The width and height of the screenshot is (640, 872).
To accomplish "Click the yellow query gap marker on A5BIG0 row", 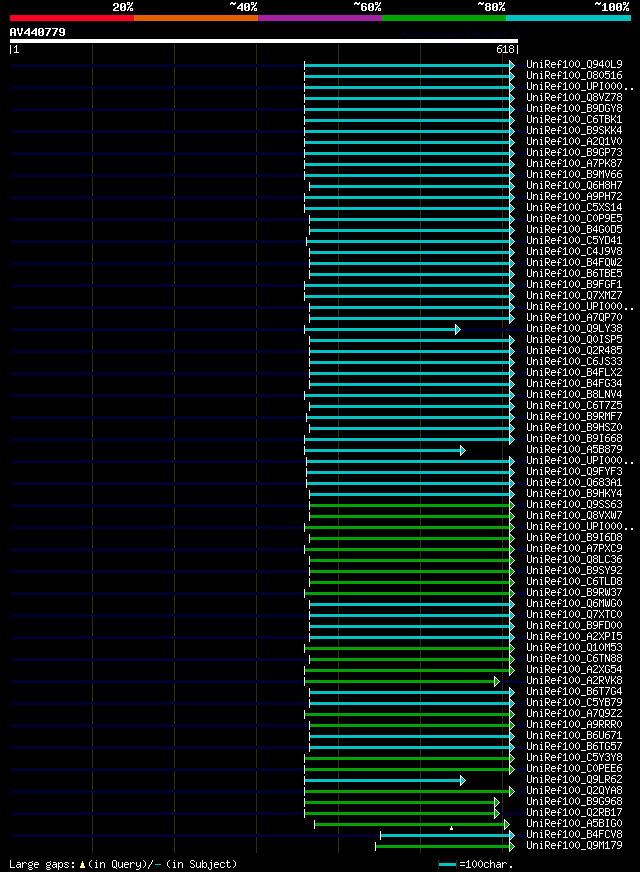I will (452, 828).
